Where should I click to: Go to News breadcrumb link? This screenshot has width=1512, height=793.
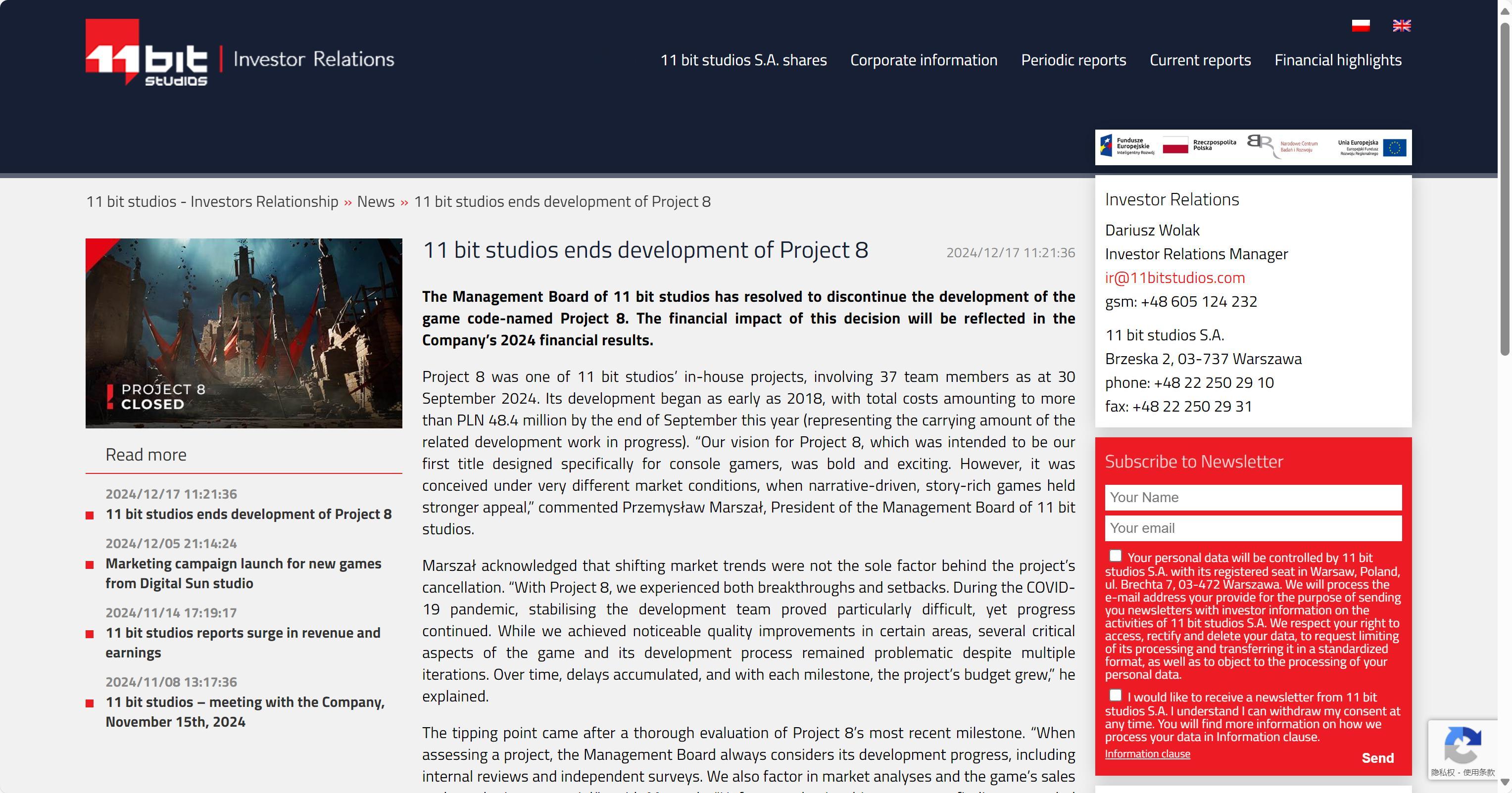(376, 201)
